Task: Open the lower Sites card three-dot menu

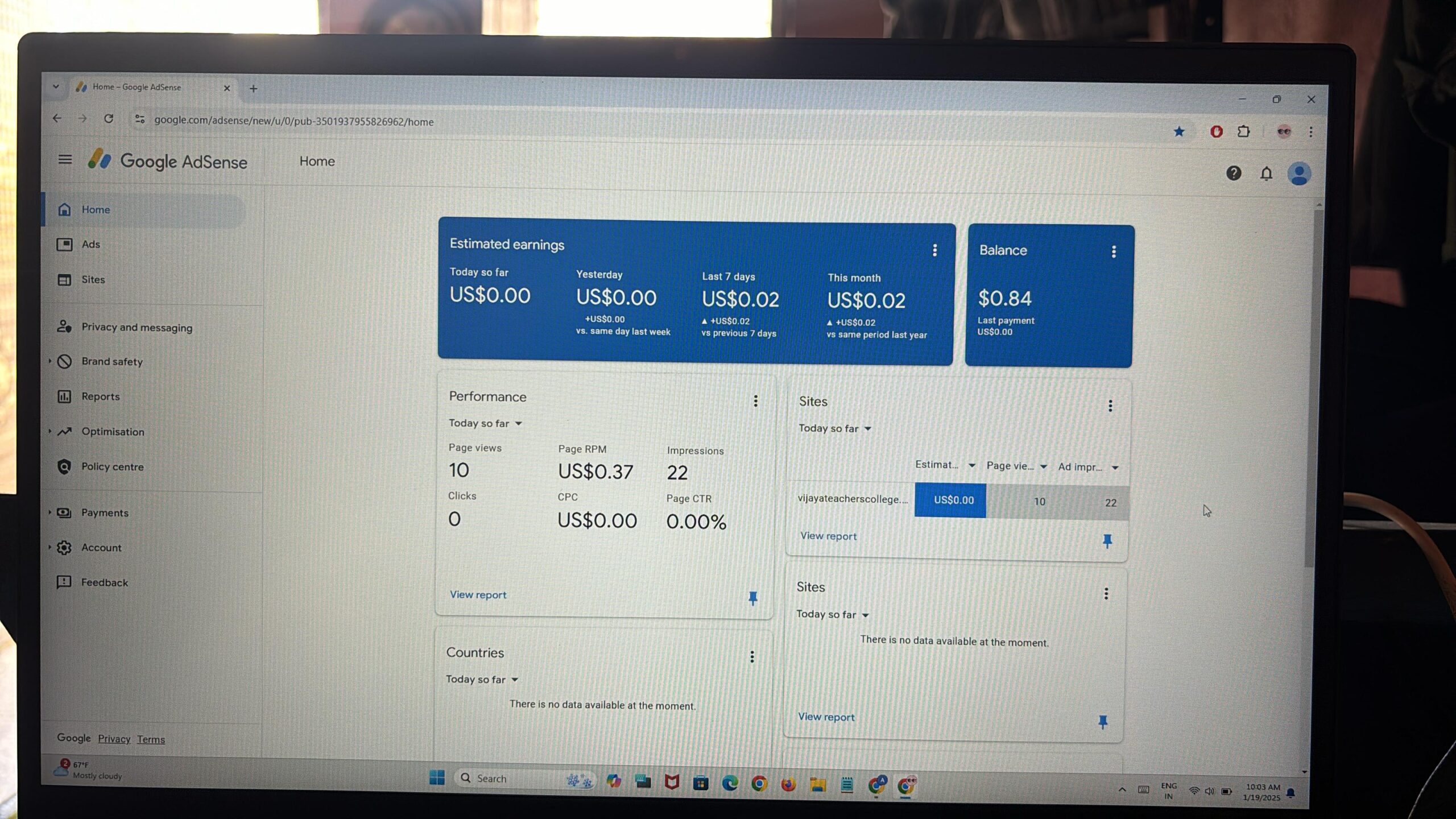Action: [1106, 594]
